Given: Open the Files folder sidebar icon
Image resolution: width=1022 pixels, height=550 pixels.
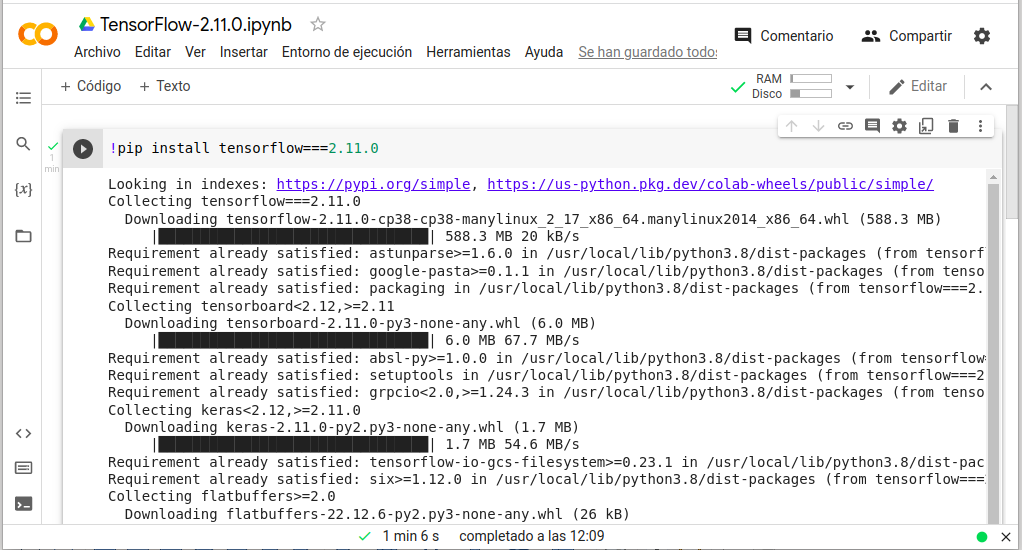Looking at the screenshot, I should pos(23,236).
